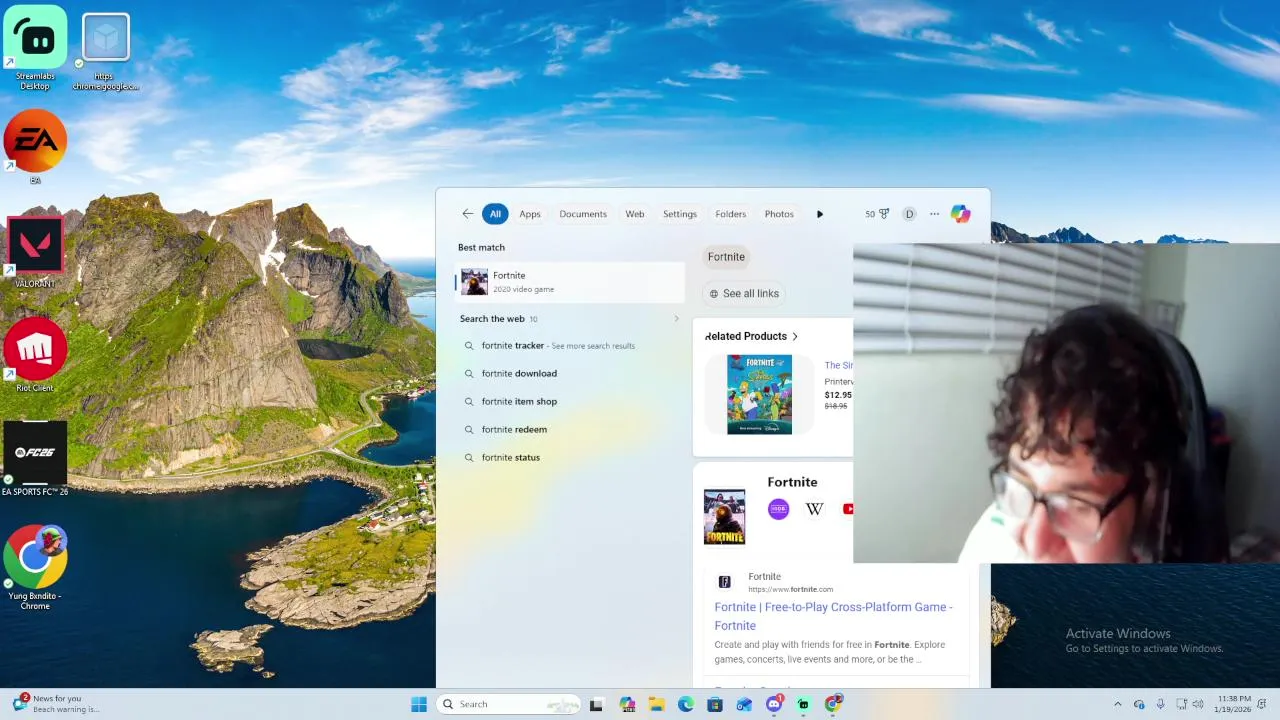Open the clock and date in taskbar
Screen dimensions: 1280x720
click(x=1234, y=704)
